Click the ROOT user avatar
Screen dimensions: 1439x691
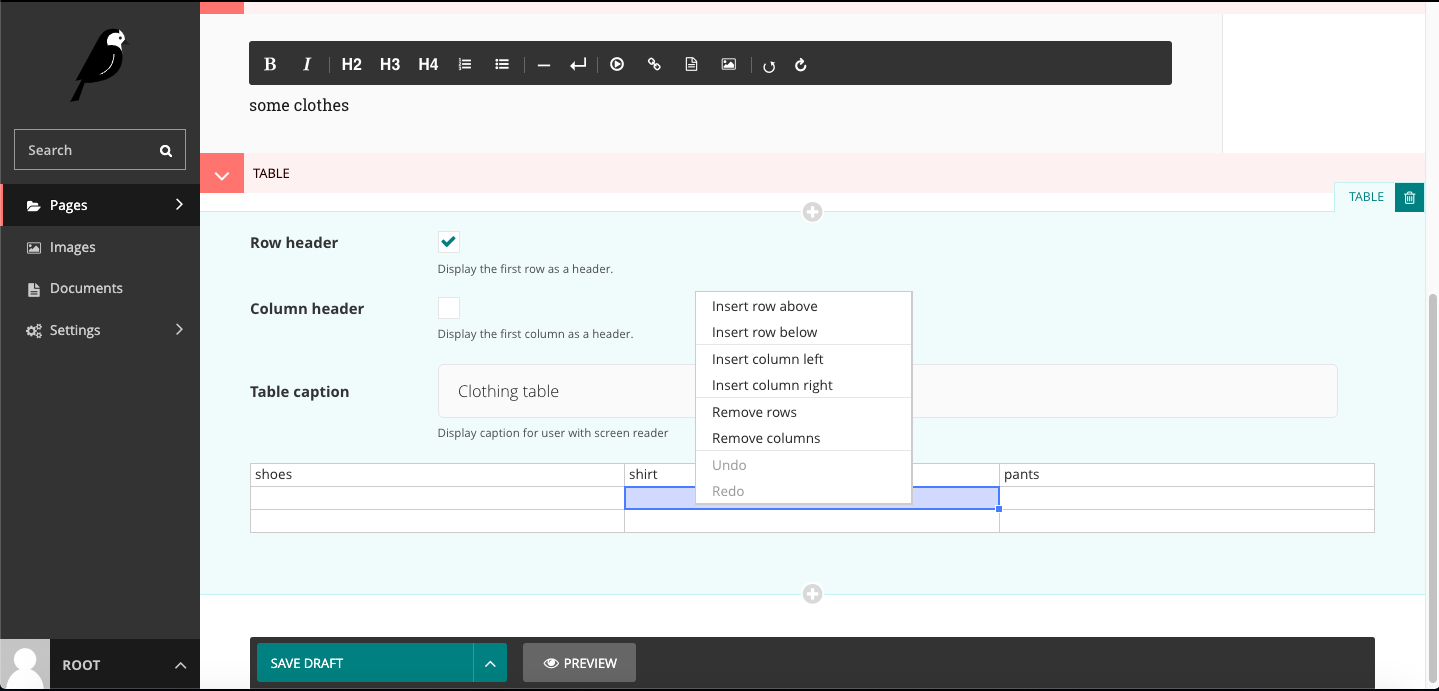pyautogui.click(x=24, y=665)
